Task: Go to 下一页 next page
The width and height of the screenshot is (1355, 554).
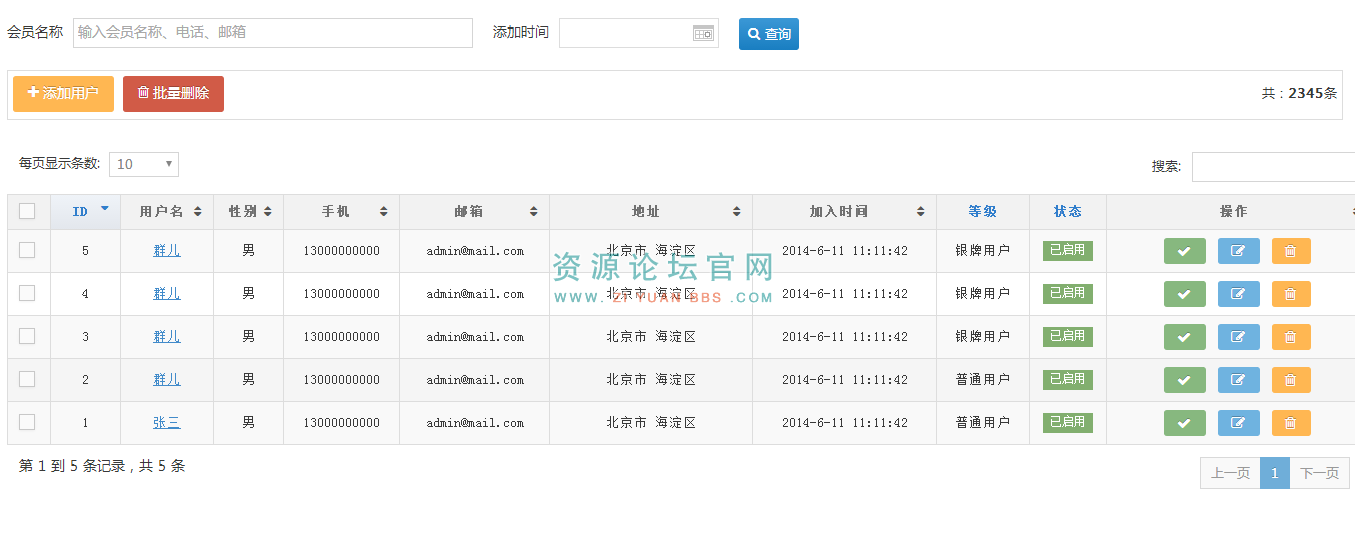Action: [x=1319, y=473]
